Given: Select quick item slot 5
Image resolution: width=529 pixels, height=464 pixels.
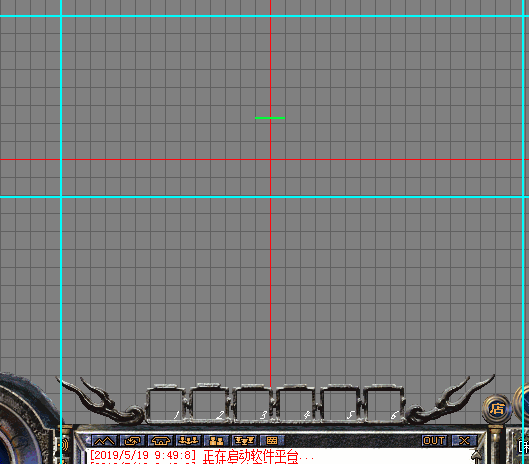Looking at the screenshot, I should [x=339, y=404].
